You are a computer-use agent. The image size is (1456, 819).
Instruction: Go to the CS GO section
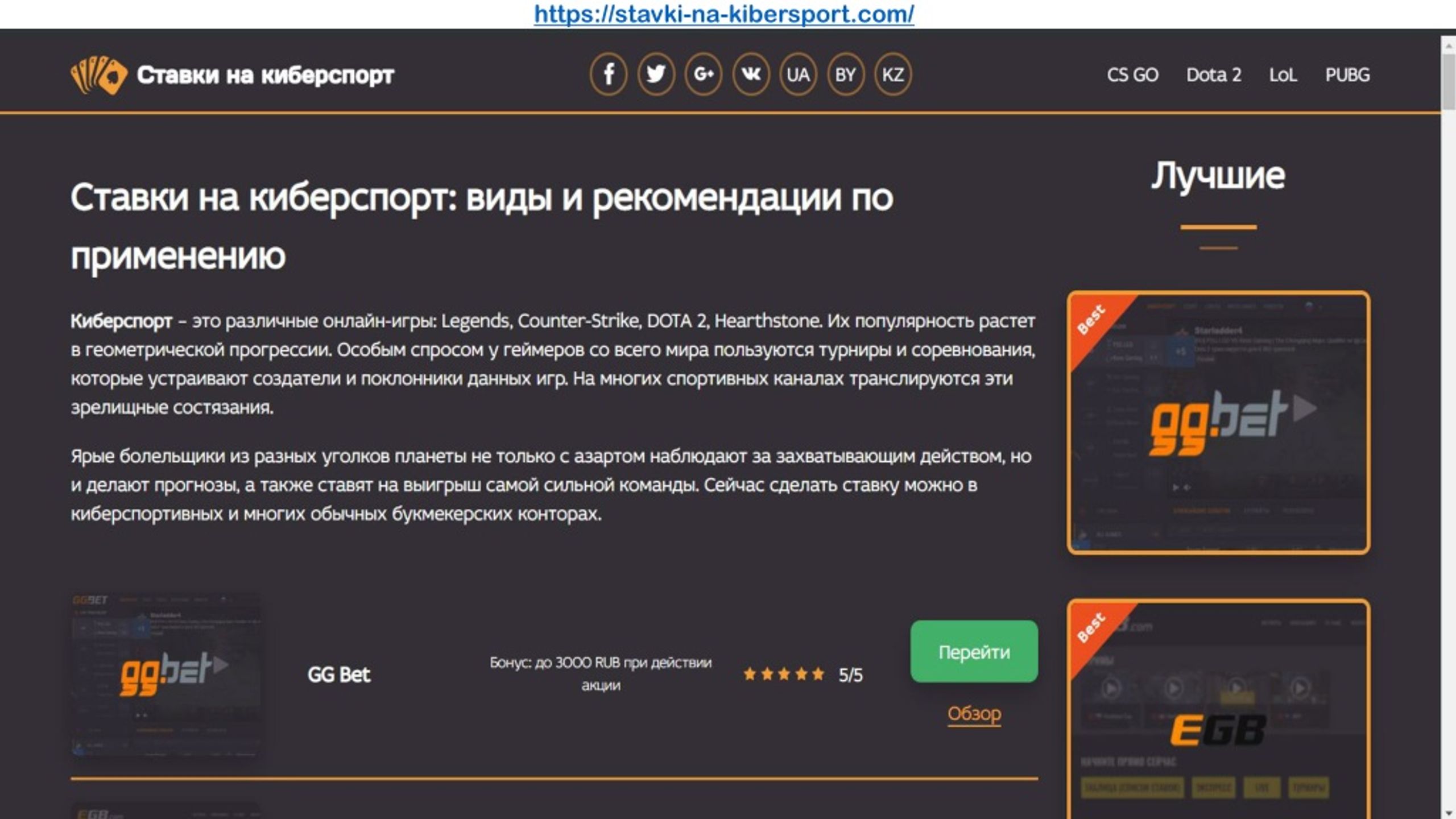(1132, 75)
